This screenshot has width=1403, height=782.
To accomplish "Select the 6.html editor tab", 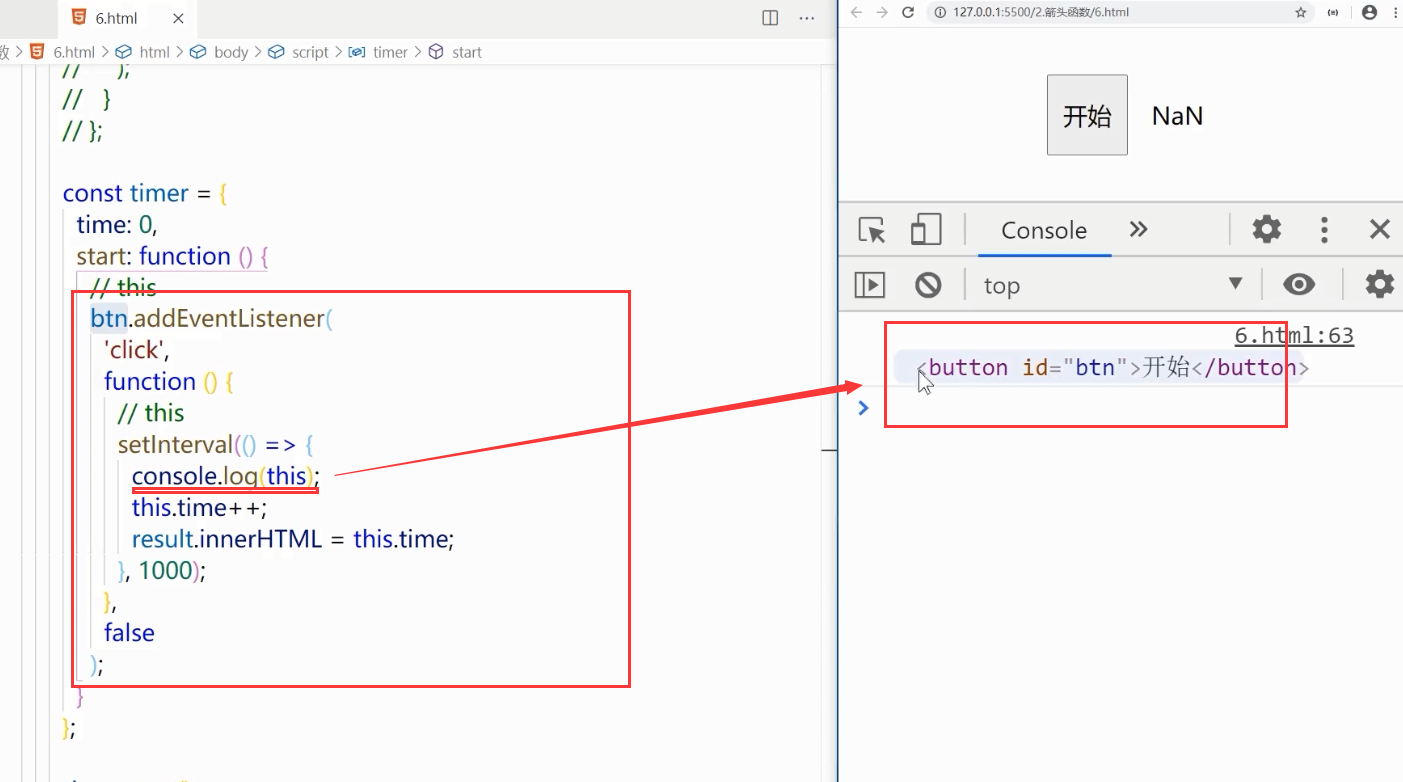I will click(128, 18).
